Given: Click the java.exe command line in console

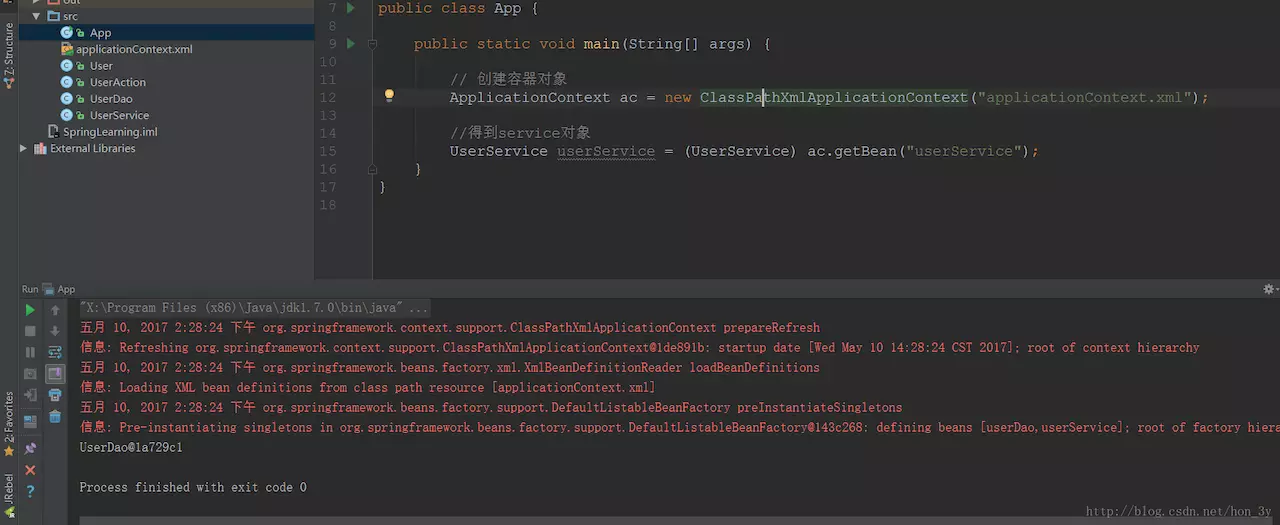Looking at the screenshot, I should click(255, 308).
